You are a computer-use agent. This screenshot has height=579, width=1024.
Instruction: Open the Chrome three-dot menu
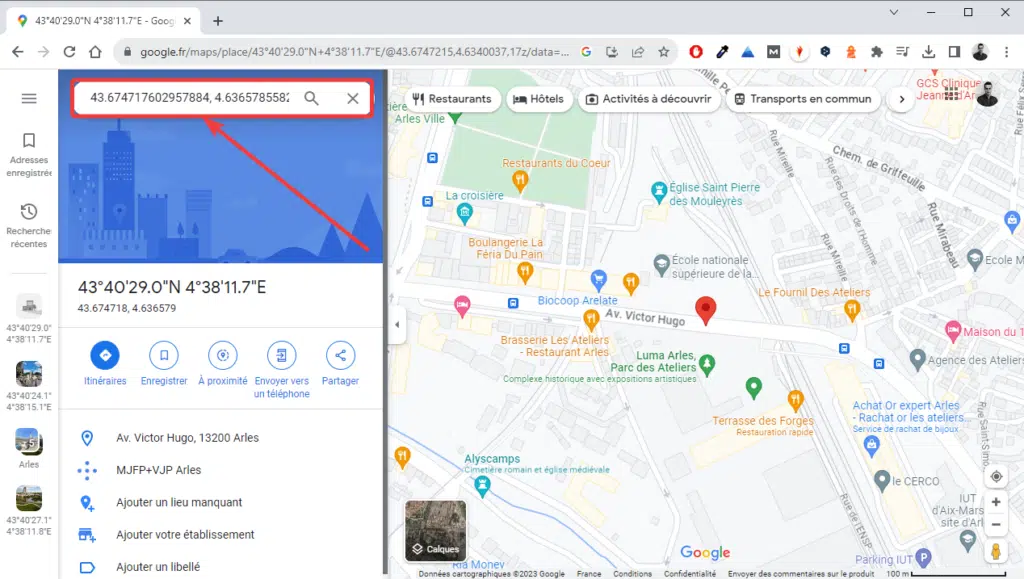point(1006,52)
